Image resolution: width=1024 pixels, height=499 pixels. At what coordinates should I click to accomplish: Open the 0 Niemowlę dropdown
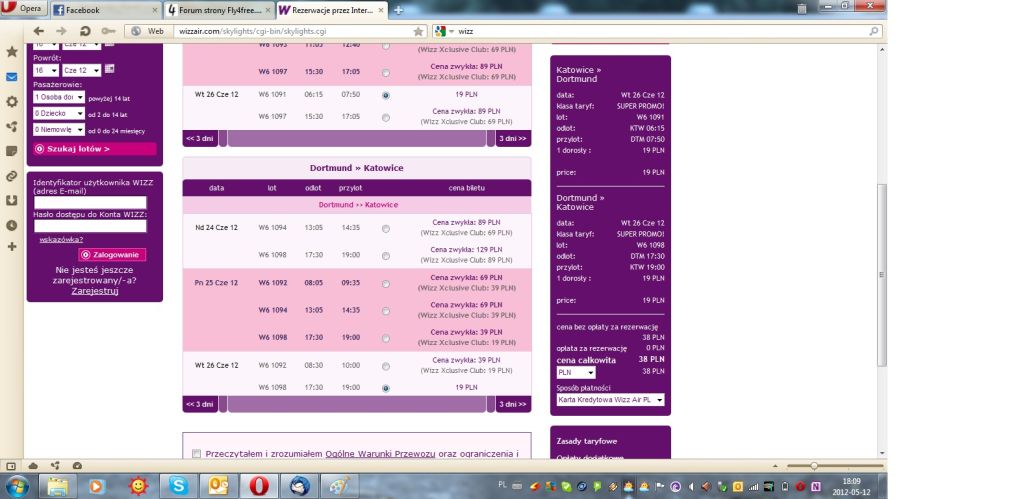[x=59, y=130]
